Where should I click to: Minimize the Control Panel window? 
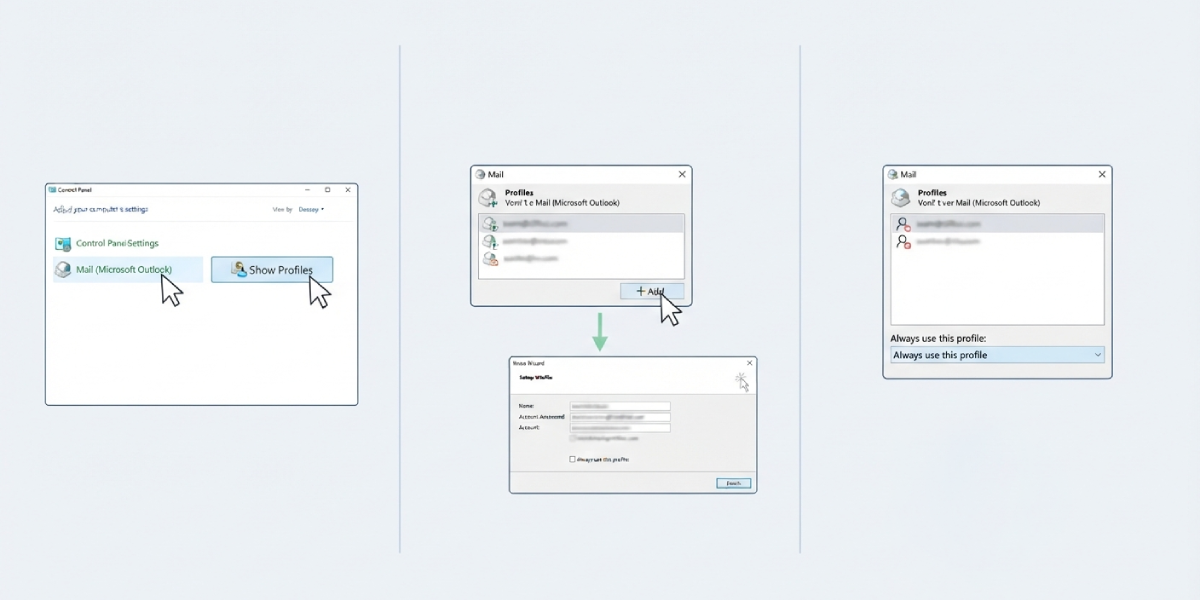pyautogui.click(x=307, y=189)
